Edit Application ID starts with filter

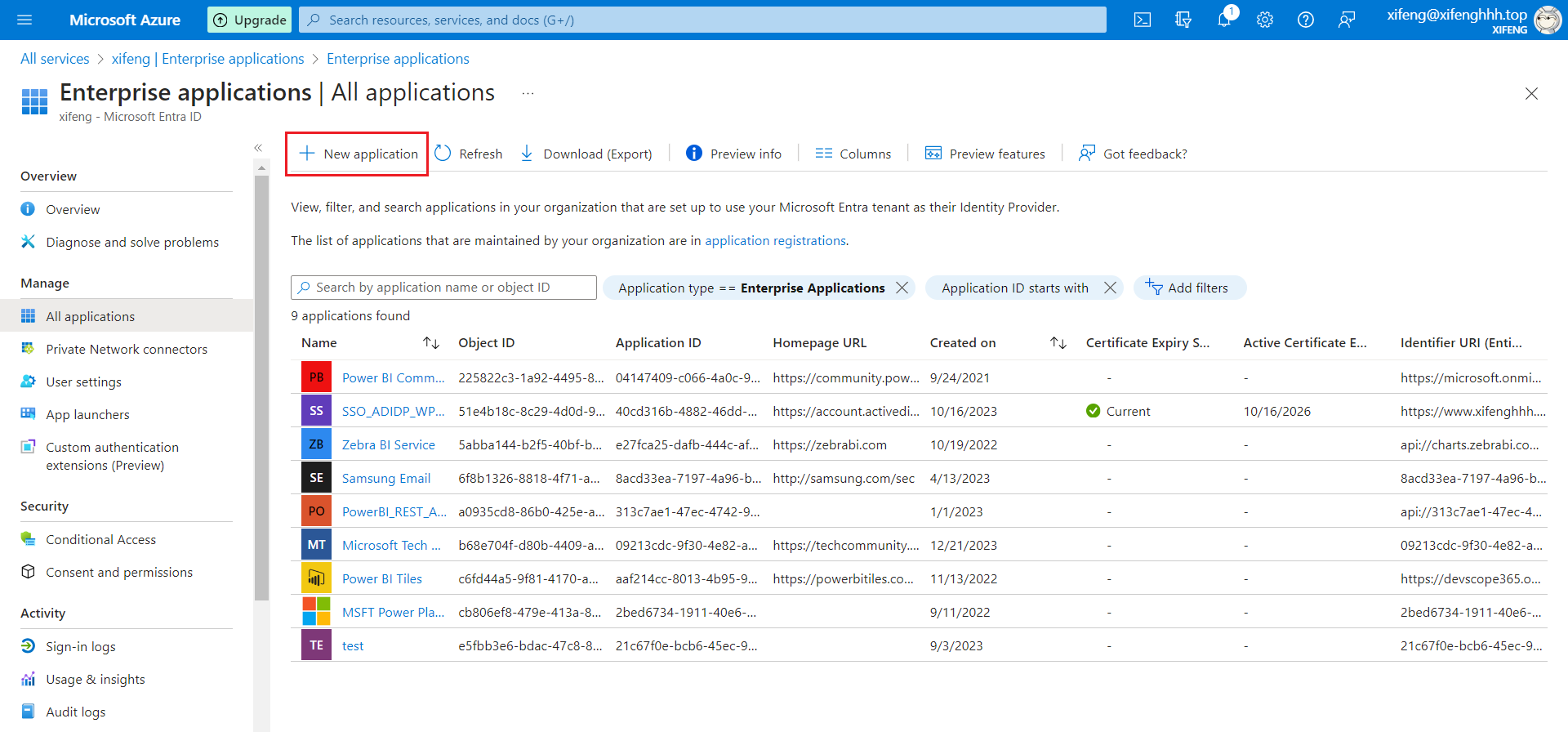1014,288
